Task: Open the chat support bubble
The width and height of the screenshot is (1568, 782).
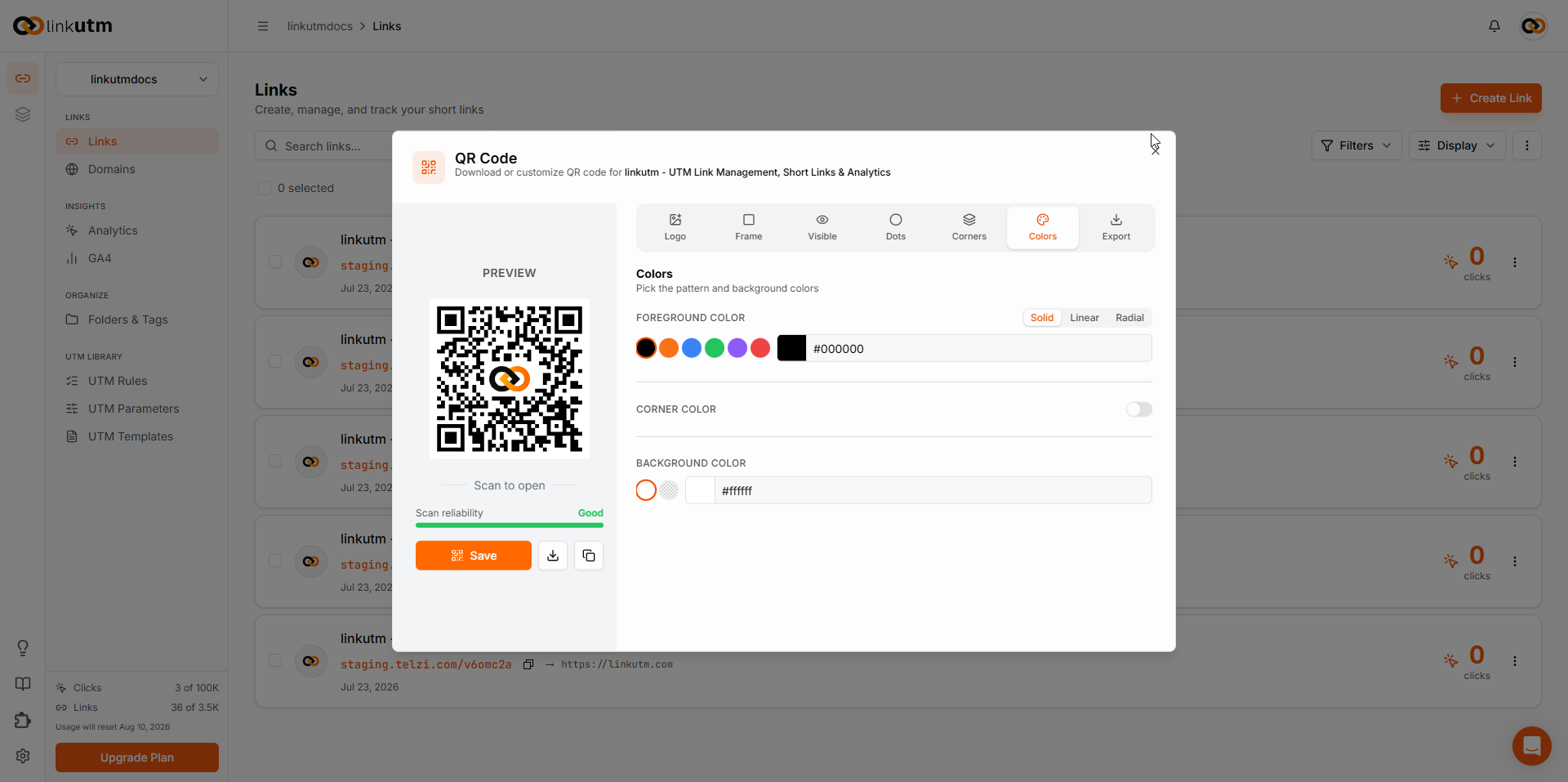Action: click(x=1531, y=745)
